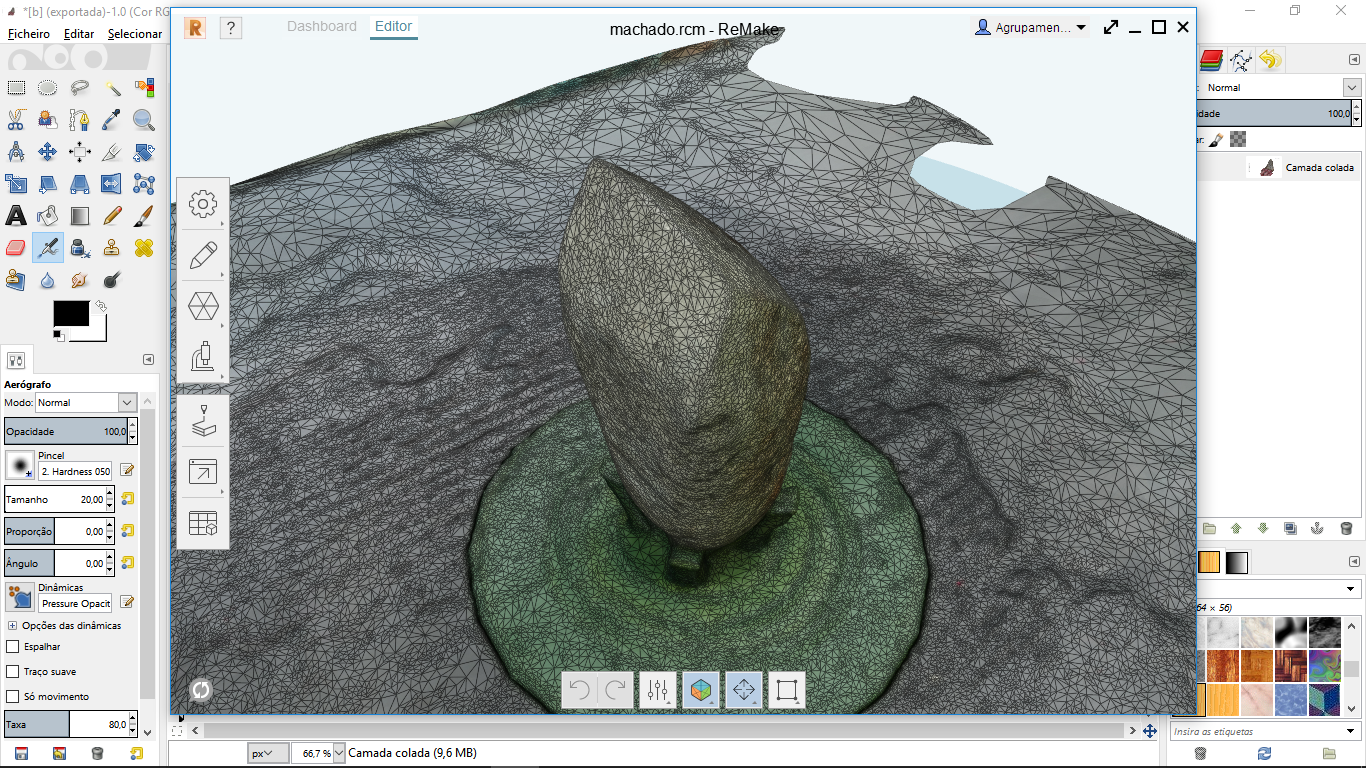Open tool options panel menu arrow
1366x768 pixels.
coord(148,359)
